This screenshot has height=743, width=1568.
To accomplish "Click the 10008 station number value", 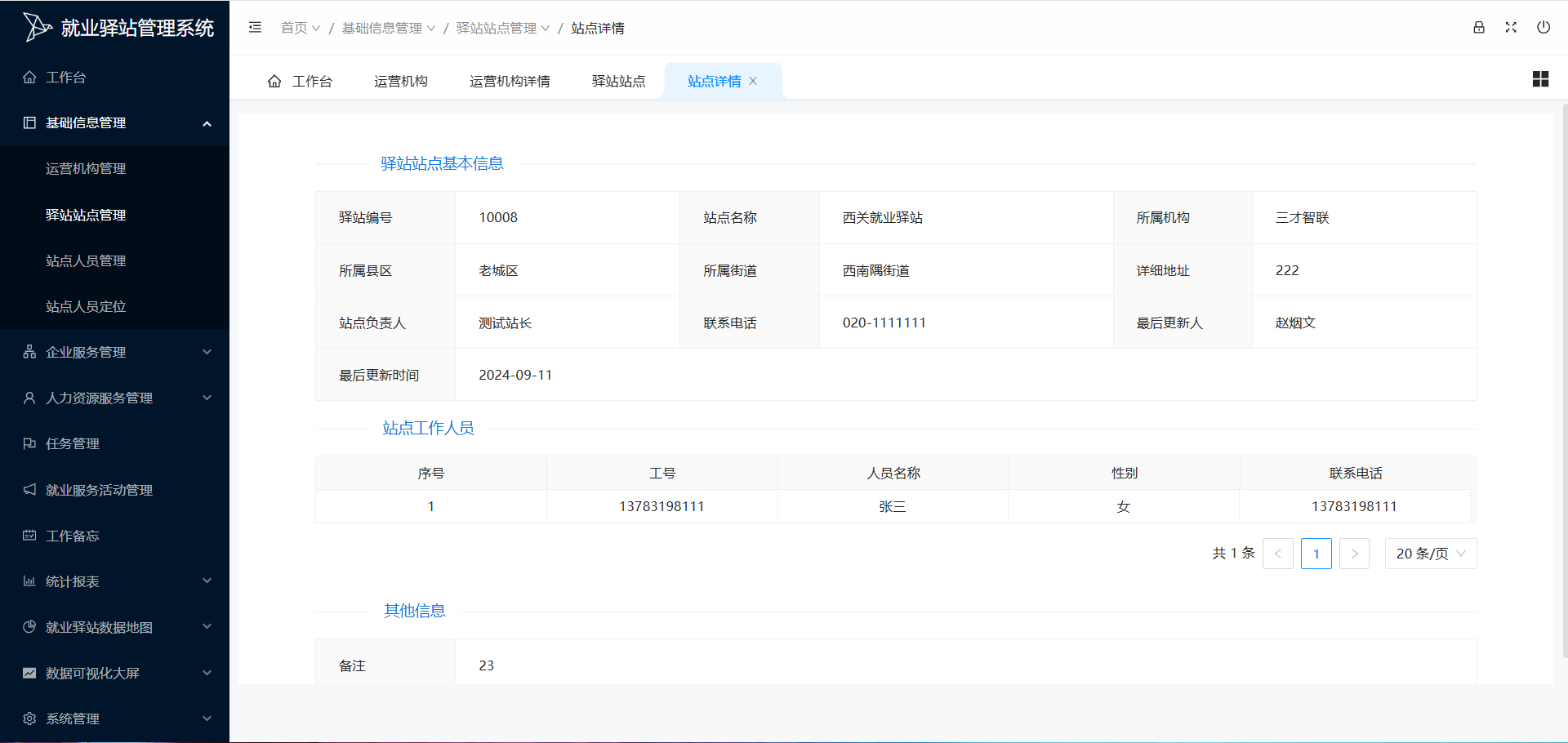I will click(x=498, y=218).
